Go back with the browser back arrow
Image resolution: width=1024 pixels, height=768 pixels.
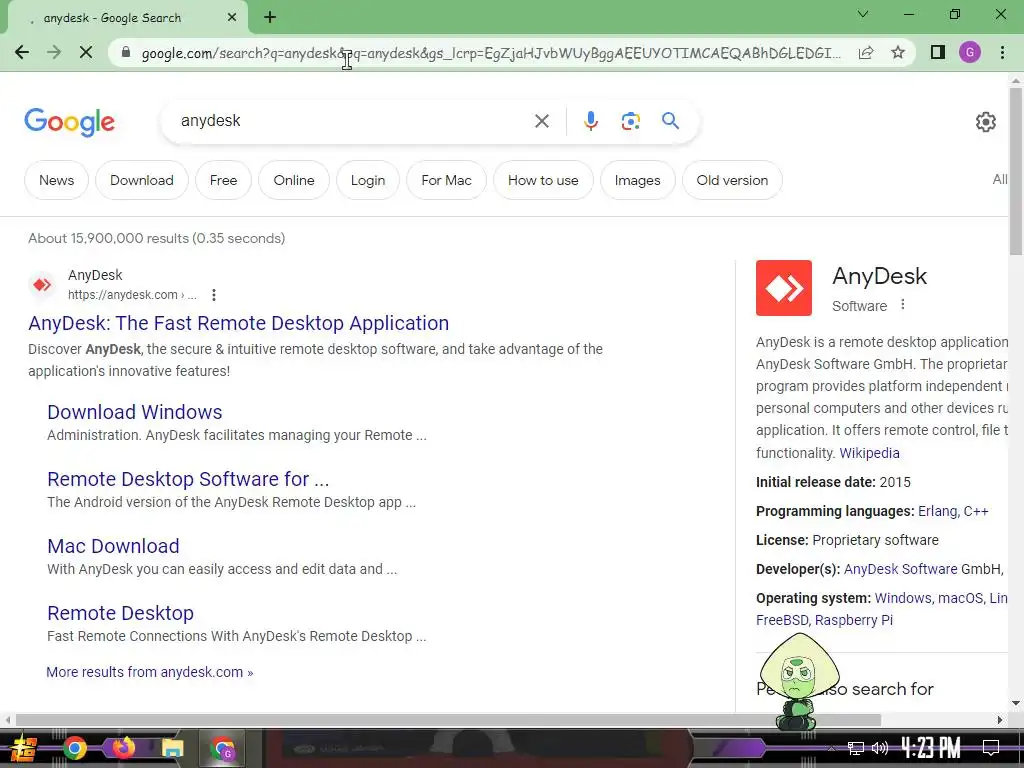click(22, 52)
